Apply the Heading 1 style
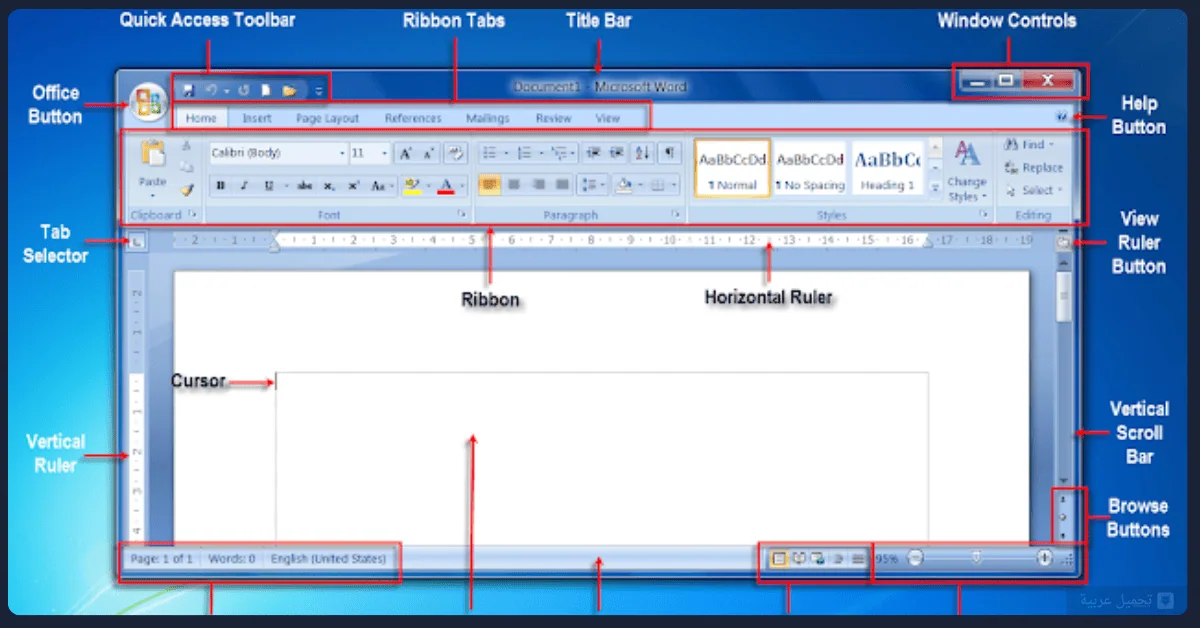The image size is (1200, 628). [x=887, y=167]
